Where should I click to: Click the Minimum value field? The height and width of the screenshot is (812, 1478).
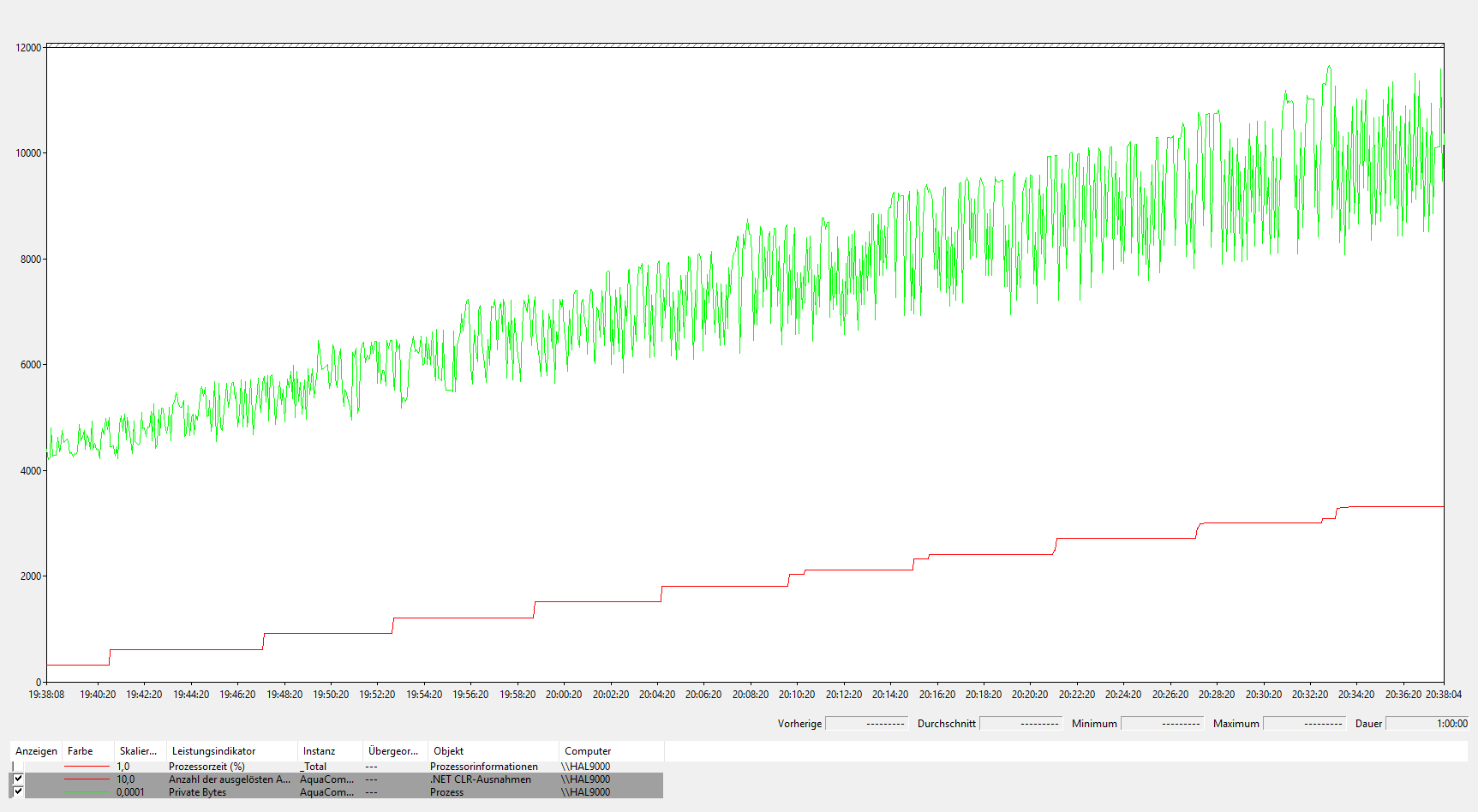point(1162,724)
